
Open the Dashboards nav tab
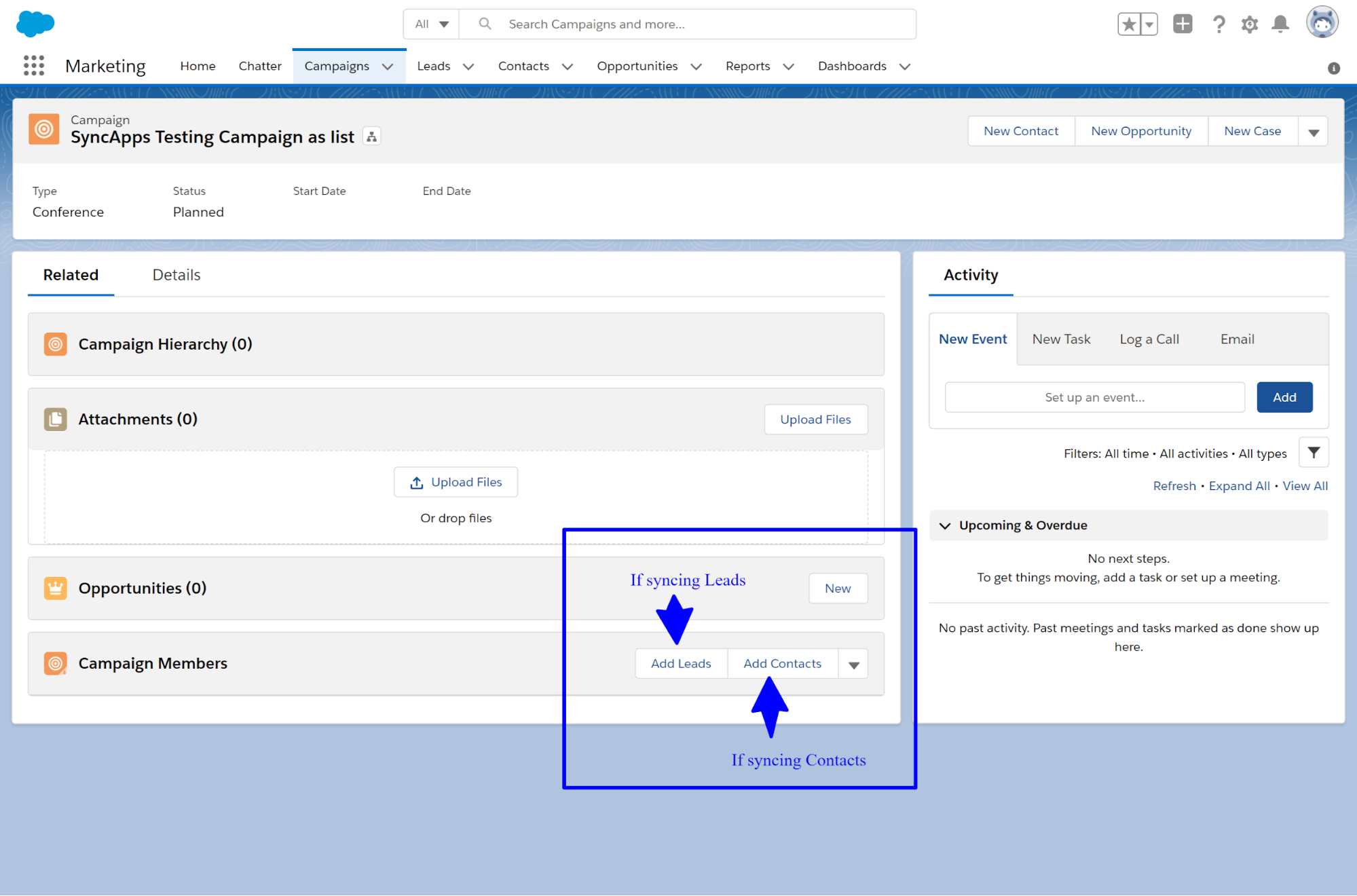[x=852, y=66]
